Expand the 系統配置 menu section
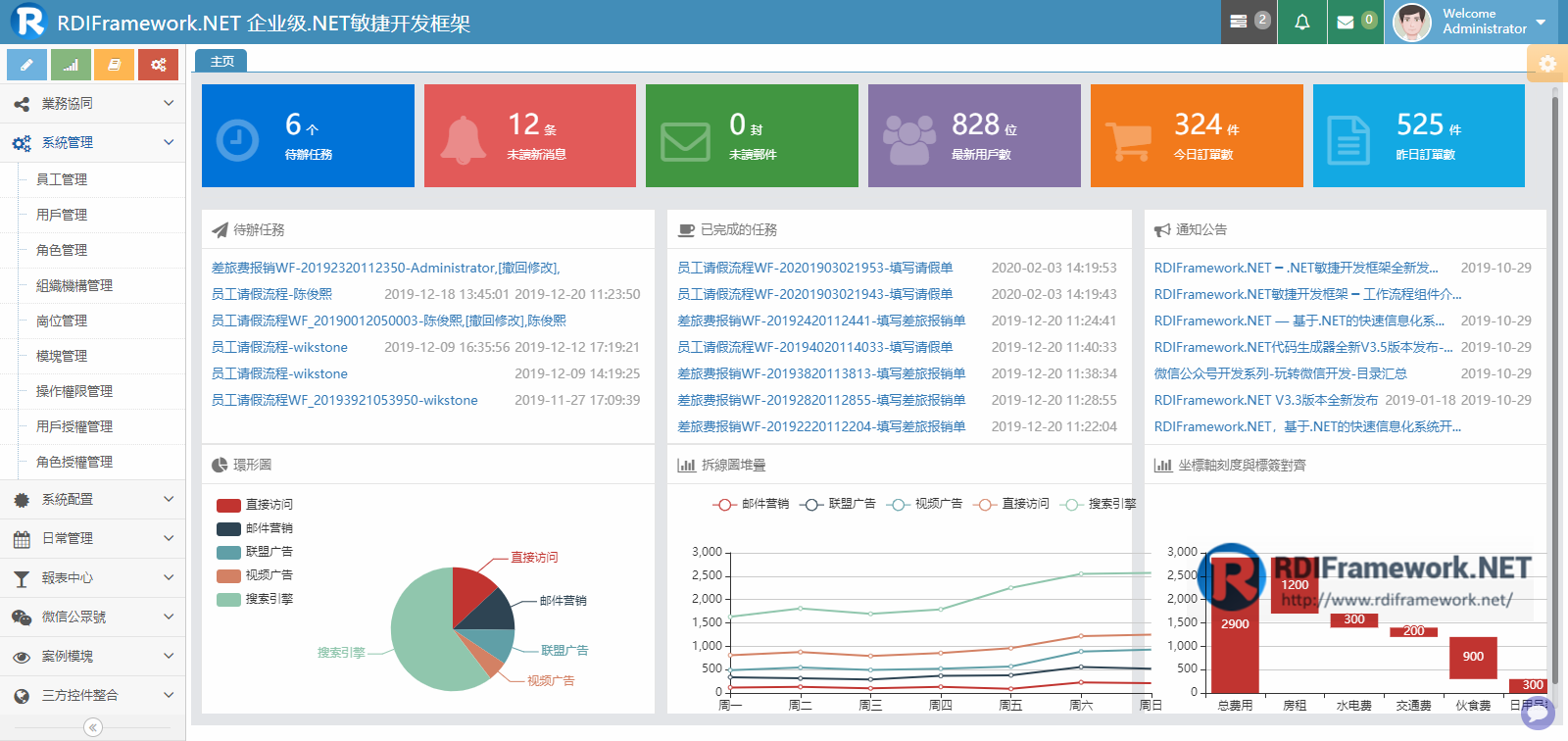Image resolution: width=1568 pixels, height=741 pixels. click(x=92, y=499)
